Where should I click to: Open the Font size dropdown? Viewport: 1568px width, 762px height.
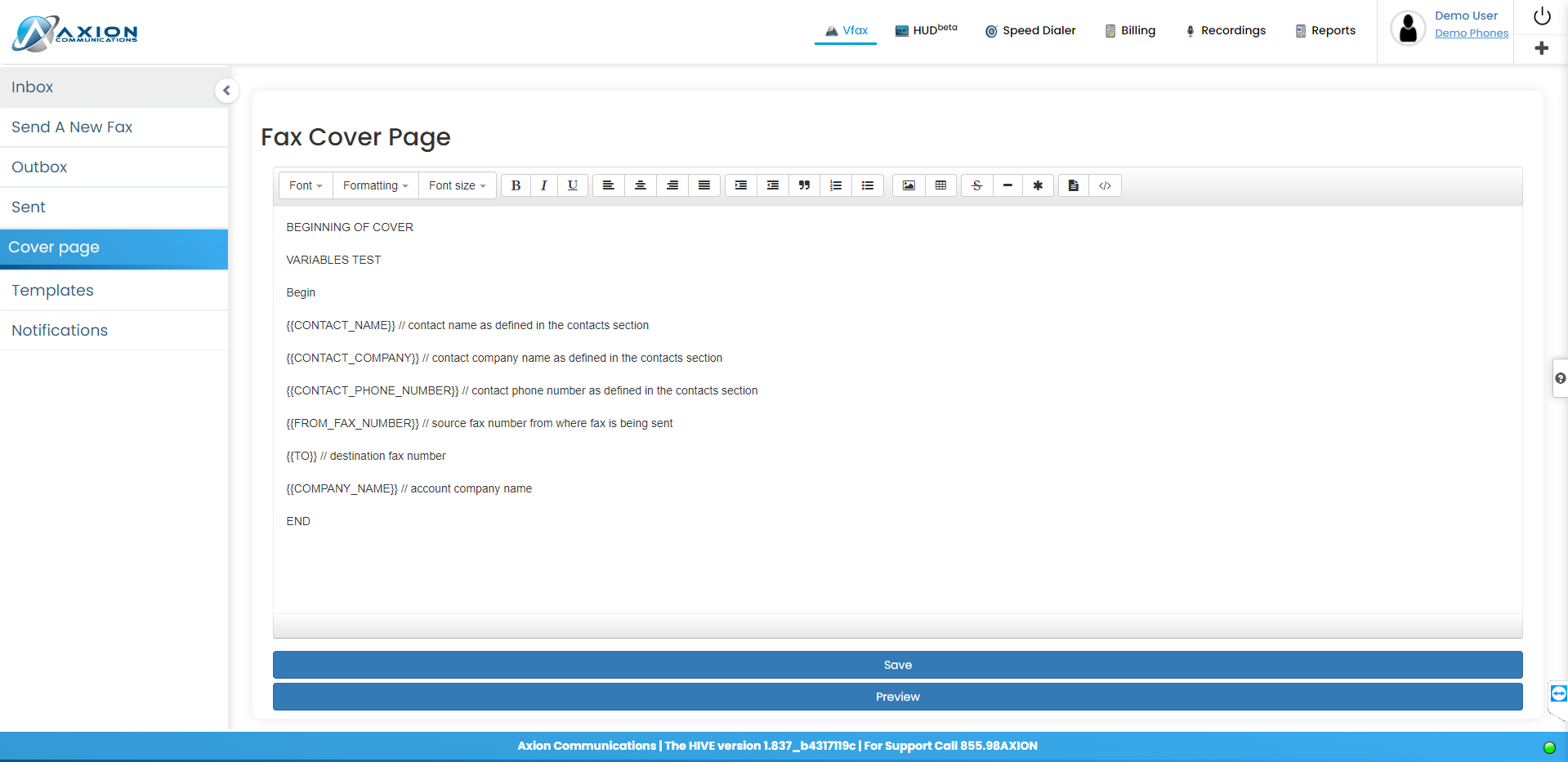(x=457, y=185)
